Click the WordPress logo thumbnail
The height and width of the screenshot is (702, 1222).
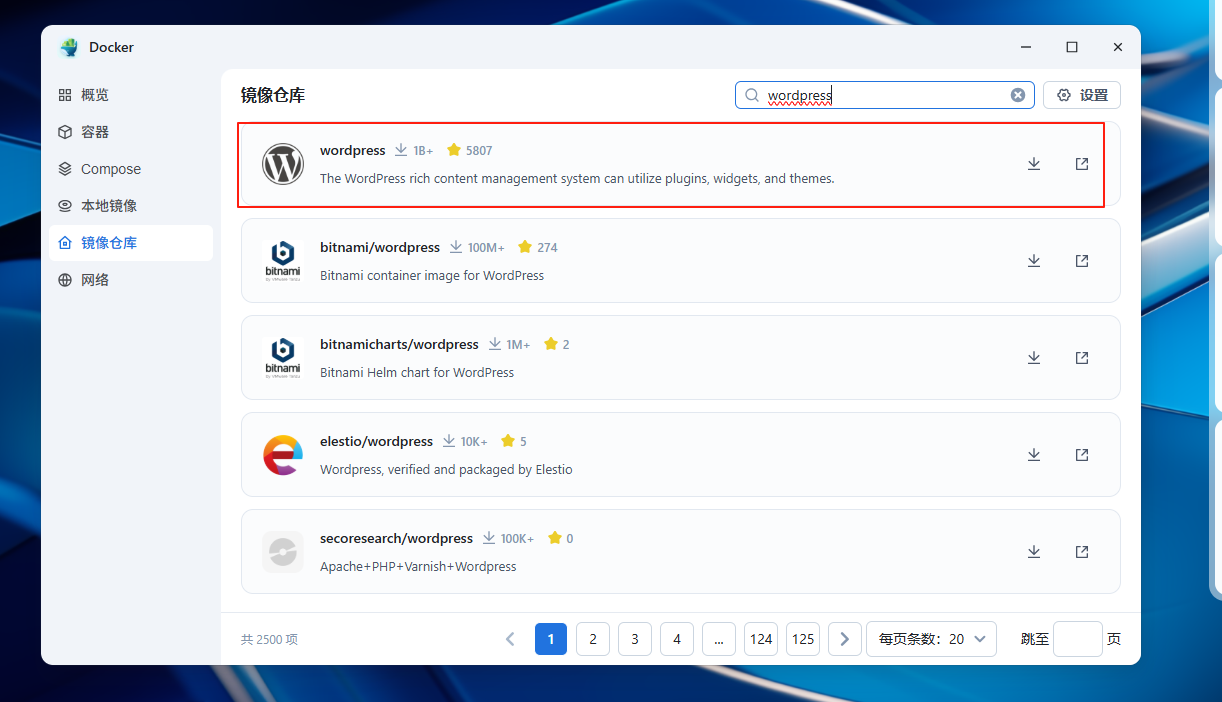click(x=283, y=164)
